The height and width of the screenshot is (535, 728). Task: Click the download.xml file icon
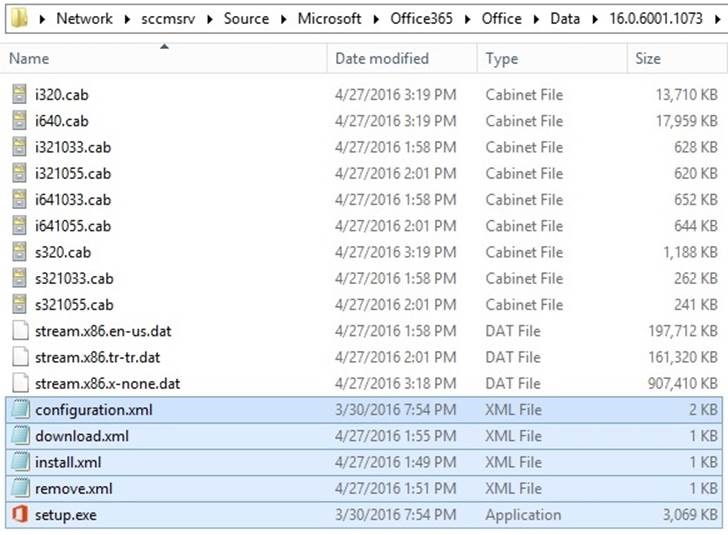(x=20, y=436)
